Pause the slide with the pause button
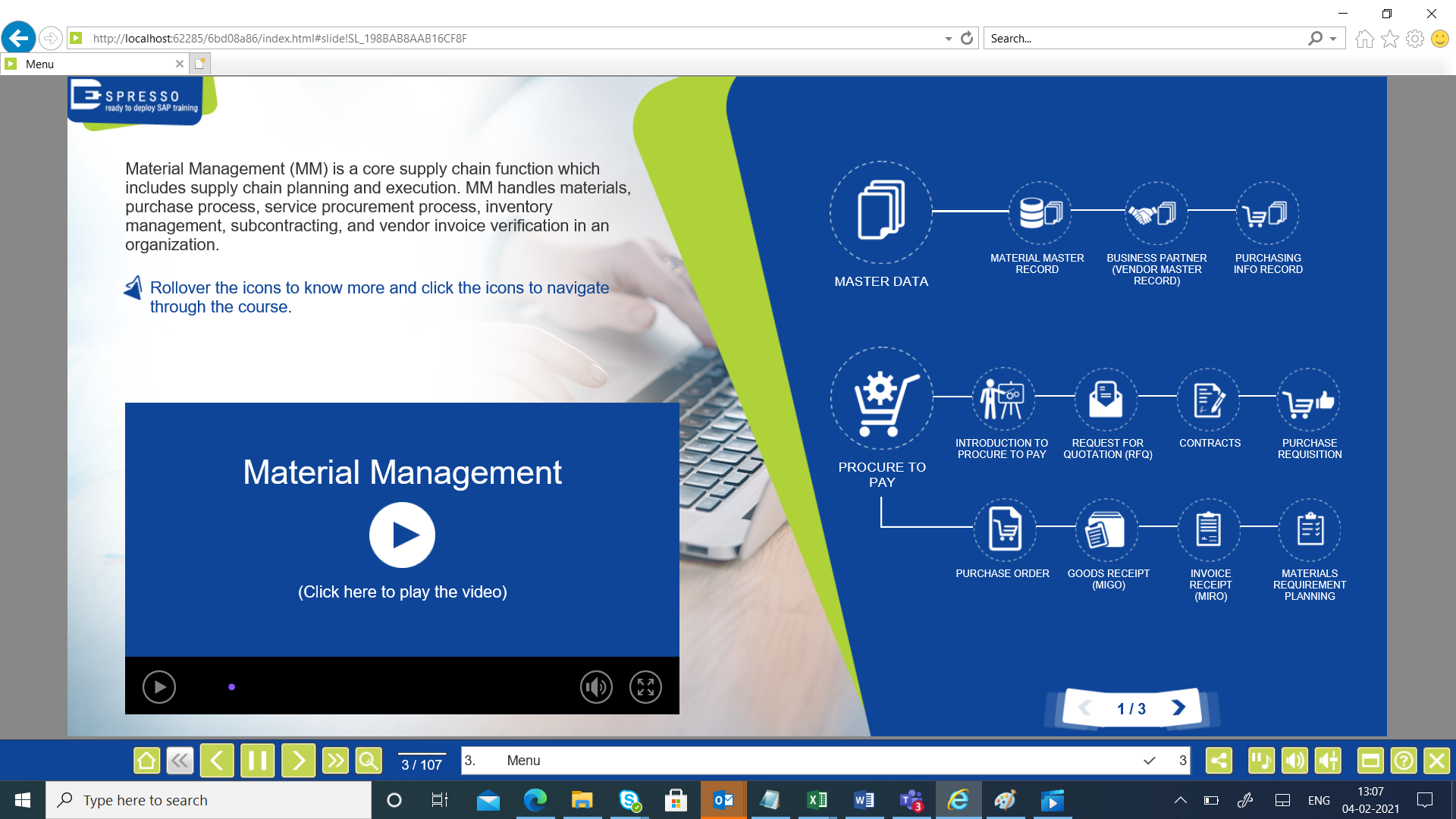 tap(257, 760)
